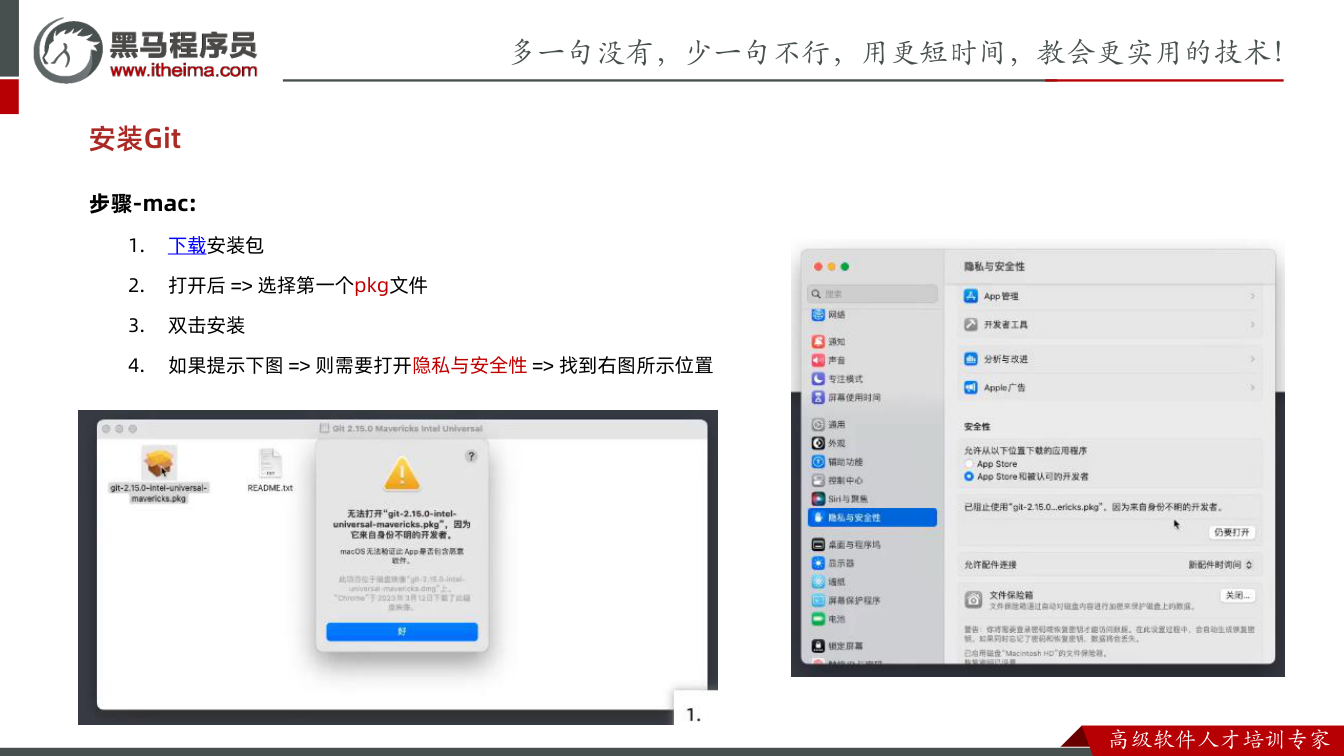This screenshot has width=1344, height=756.
Task: Open the 专注模式 moon icon
Action: click(818, 379)
